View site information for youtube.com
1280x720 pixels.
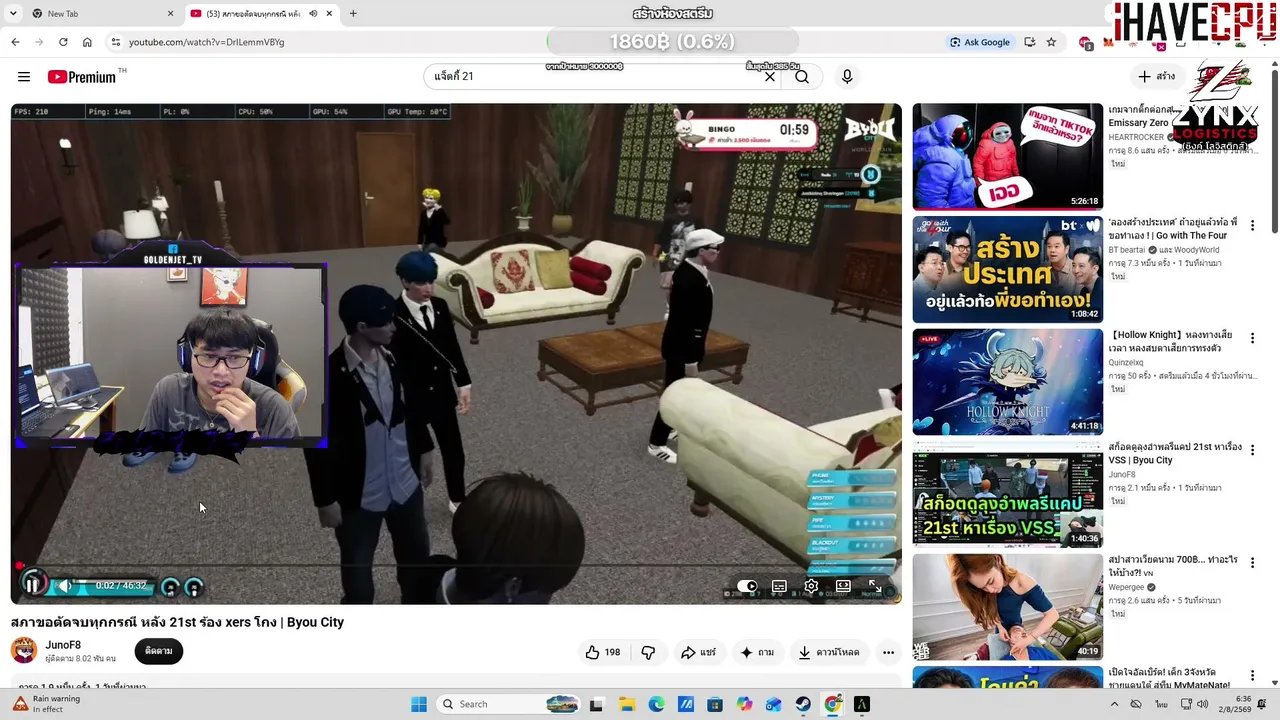116,42
